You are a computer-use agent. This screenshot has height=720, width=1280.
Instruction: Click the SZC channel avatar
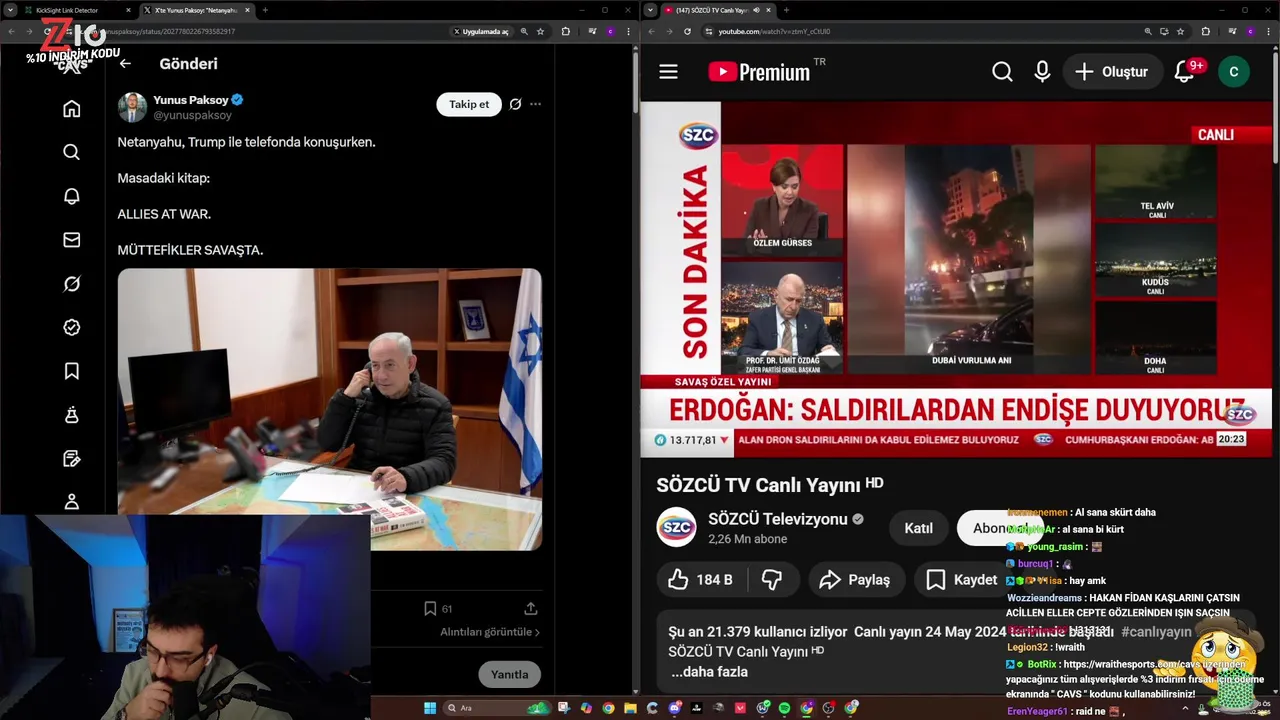[x=677, y=527]
